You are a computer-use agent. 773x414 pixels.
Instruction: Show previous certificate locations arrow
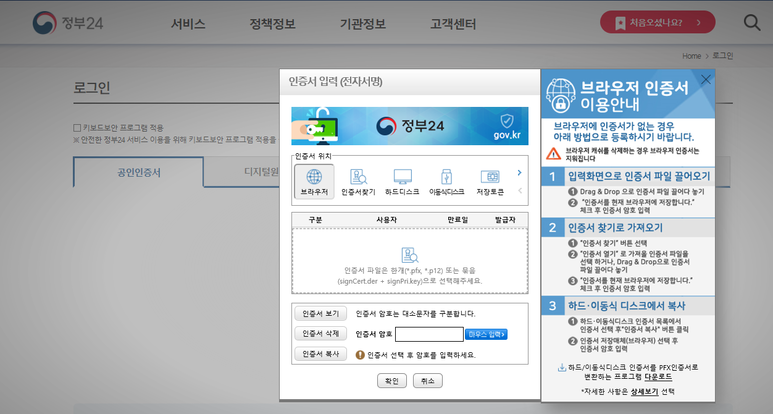(519, 191)
